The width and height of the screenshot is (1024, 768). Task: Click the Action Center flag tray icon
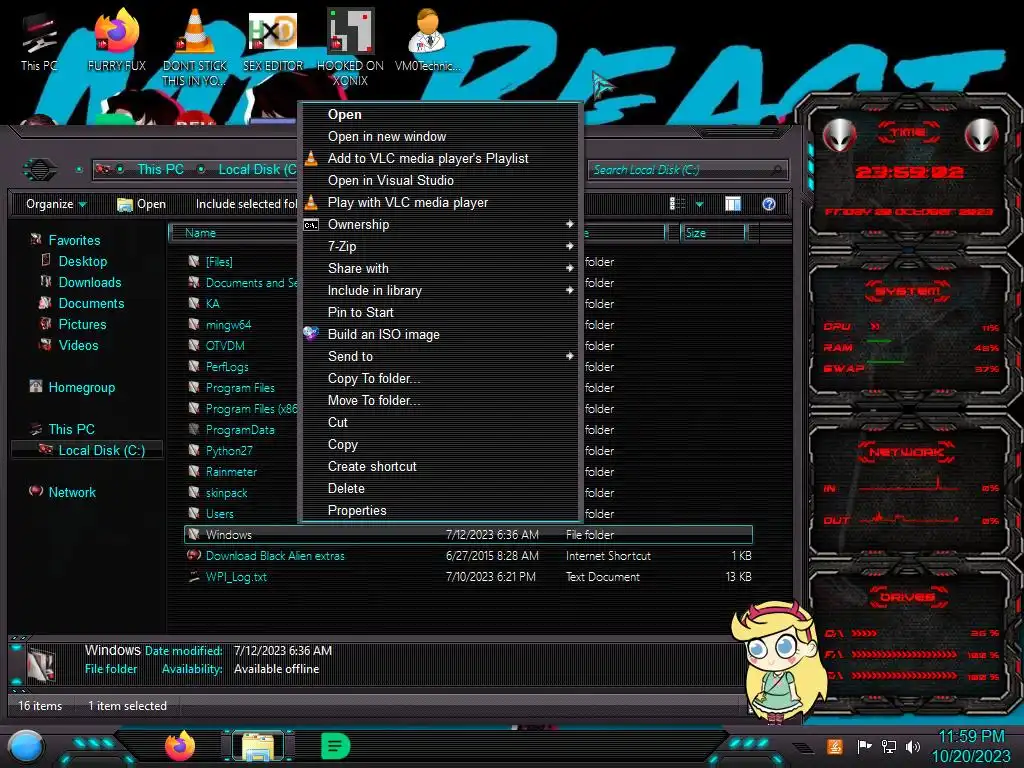coord(865,746)
